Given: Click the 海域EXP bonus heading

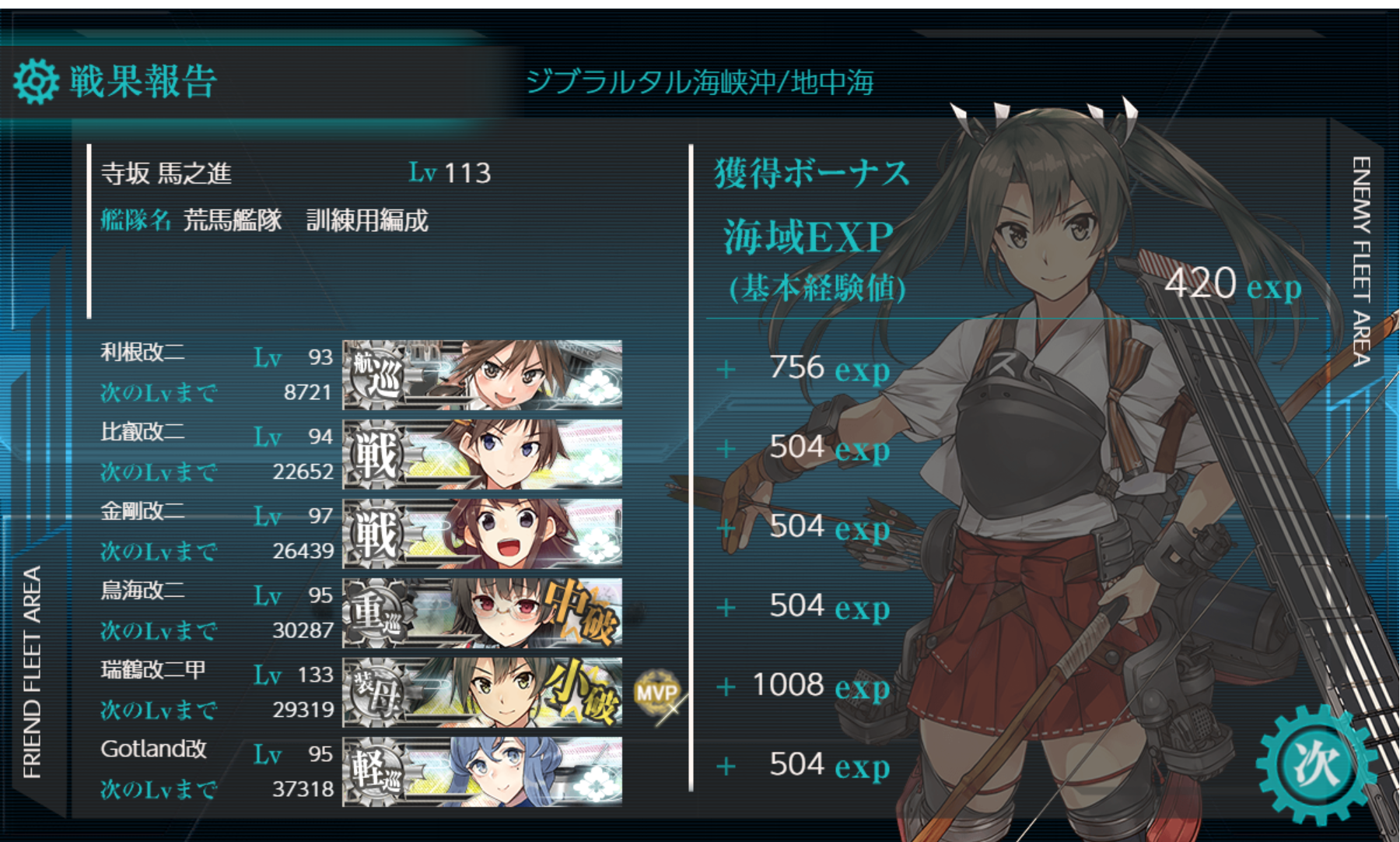Looking at the screenshot, I should click(809, 237).
